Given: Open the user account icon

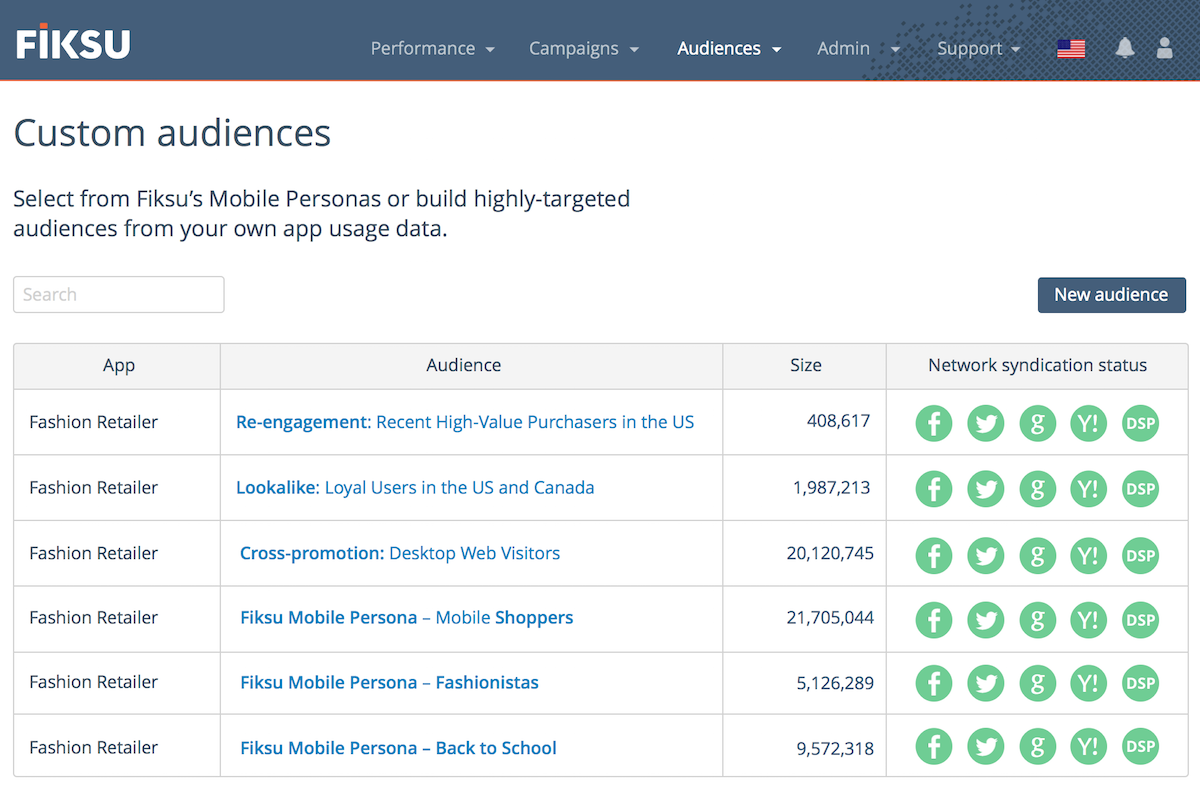Looking at the screenshot, I should tap(1164, 47).
